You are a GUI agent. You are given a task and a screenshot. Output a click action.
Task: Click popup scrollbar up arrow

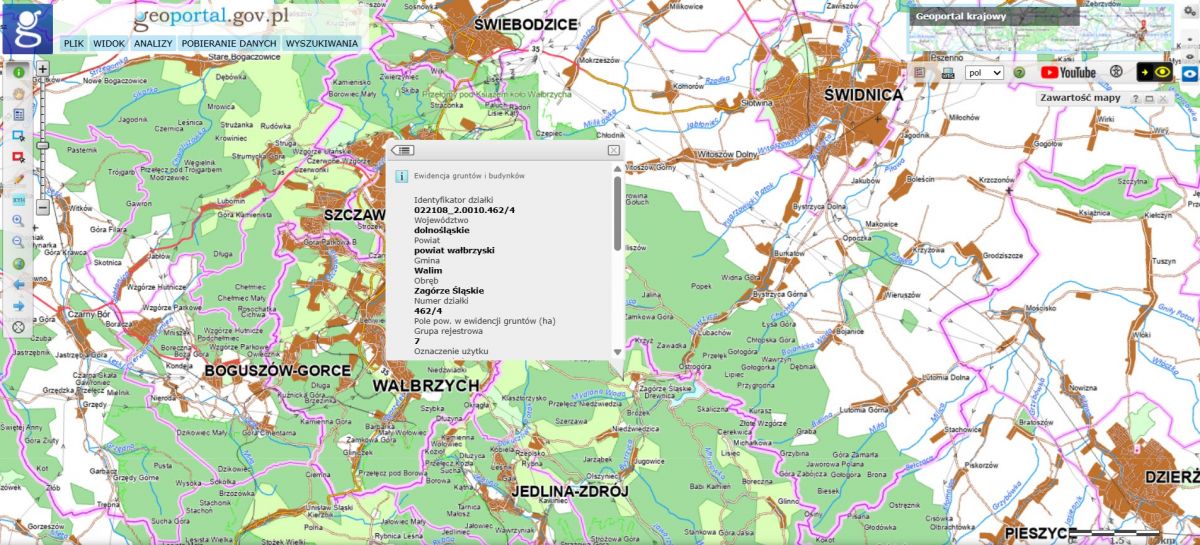[617, 171]
